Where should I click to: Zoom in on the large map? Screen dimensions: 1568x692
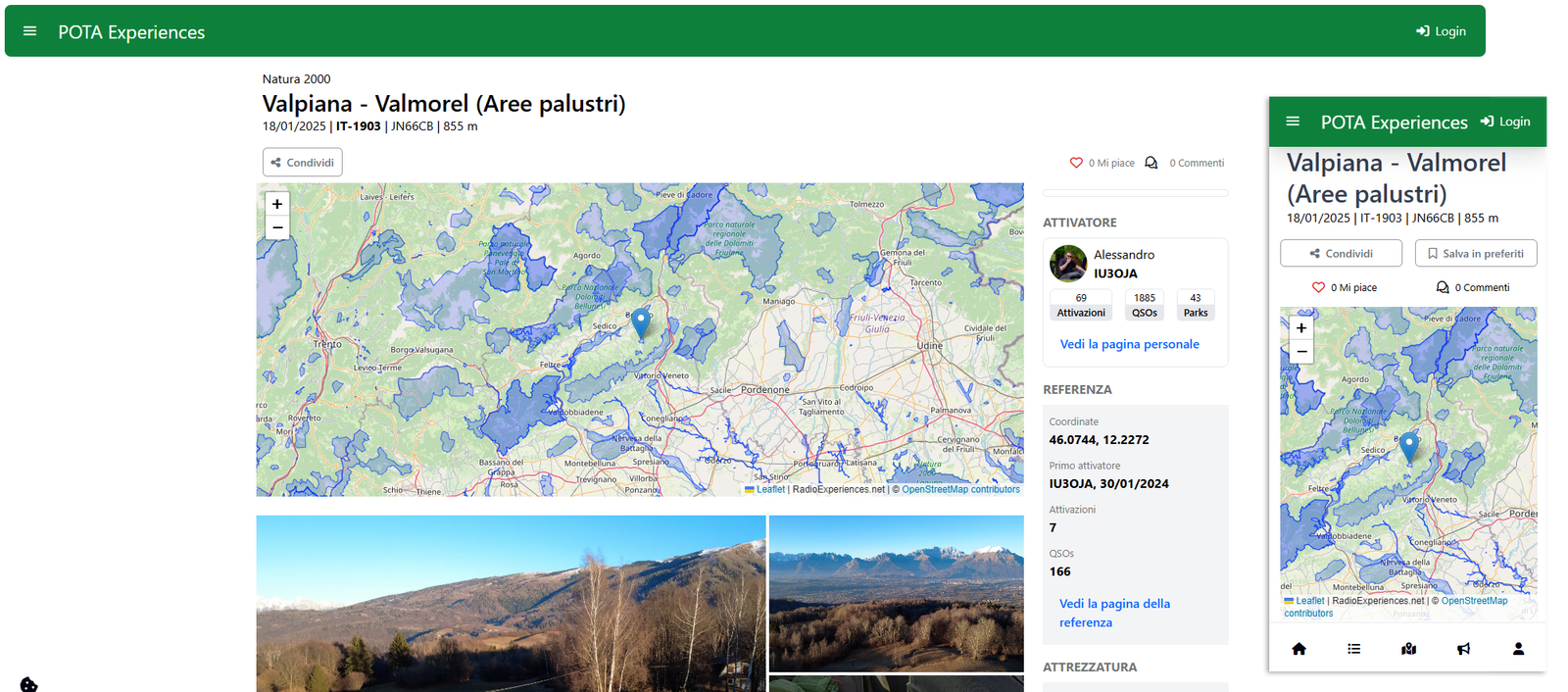tap(277, 204)
